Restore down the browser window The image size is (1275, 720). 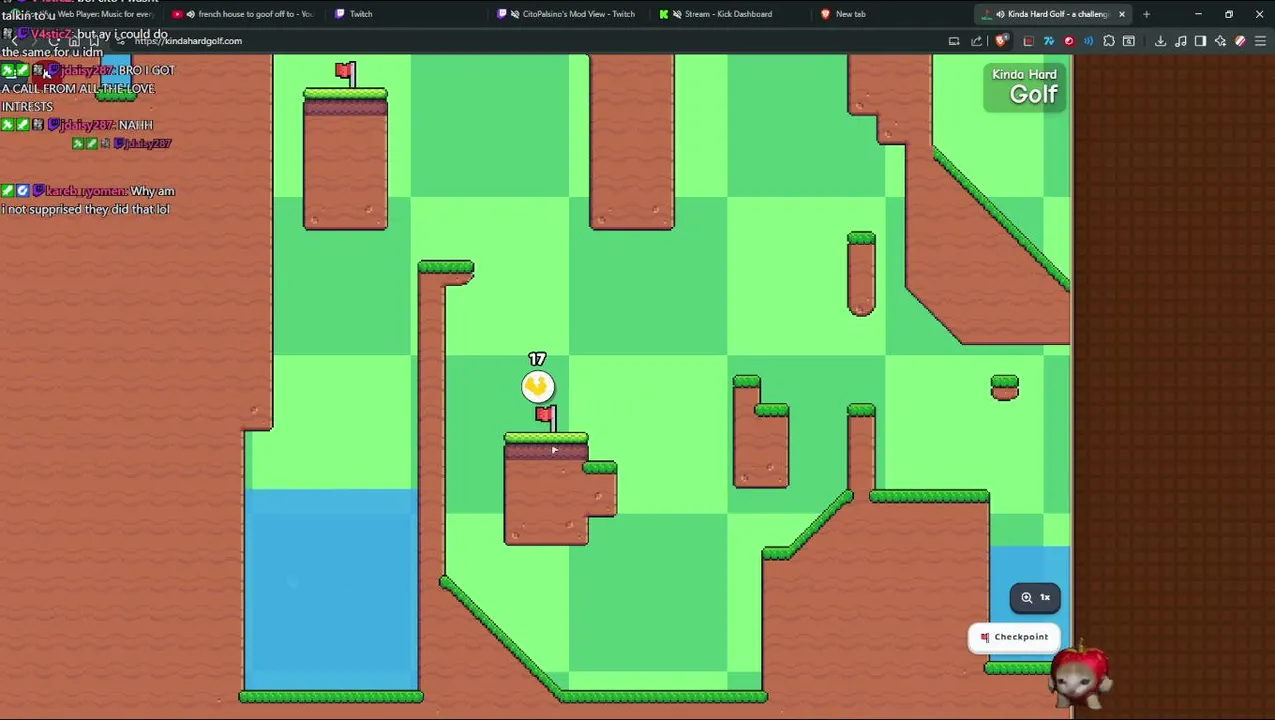pos(1229,14)
